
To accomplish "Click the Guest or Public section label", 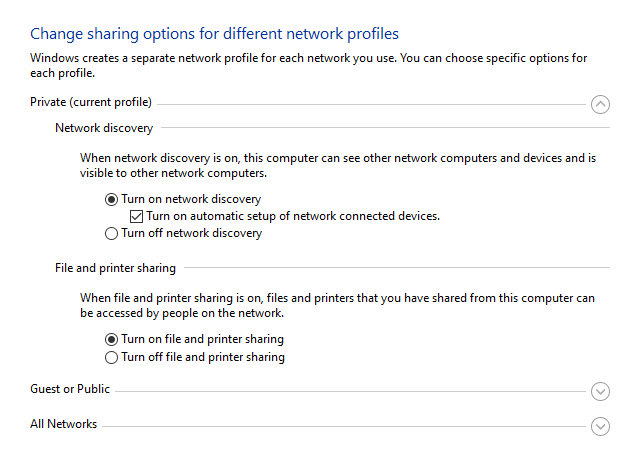I will point(70,389).
